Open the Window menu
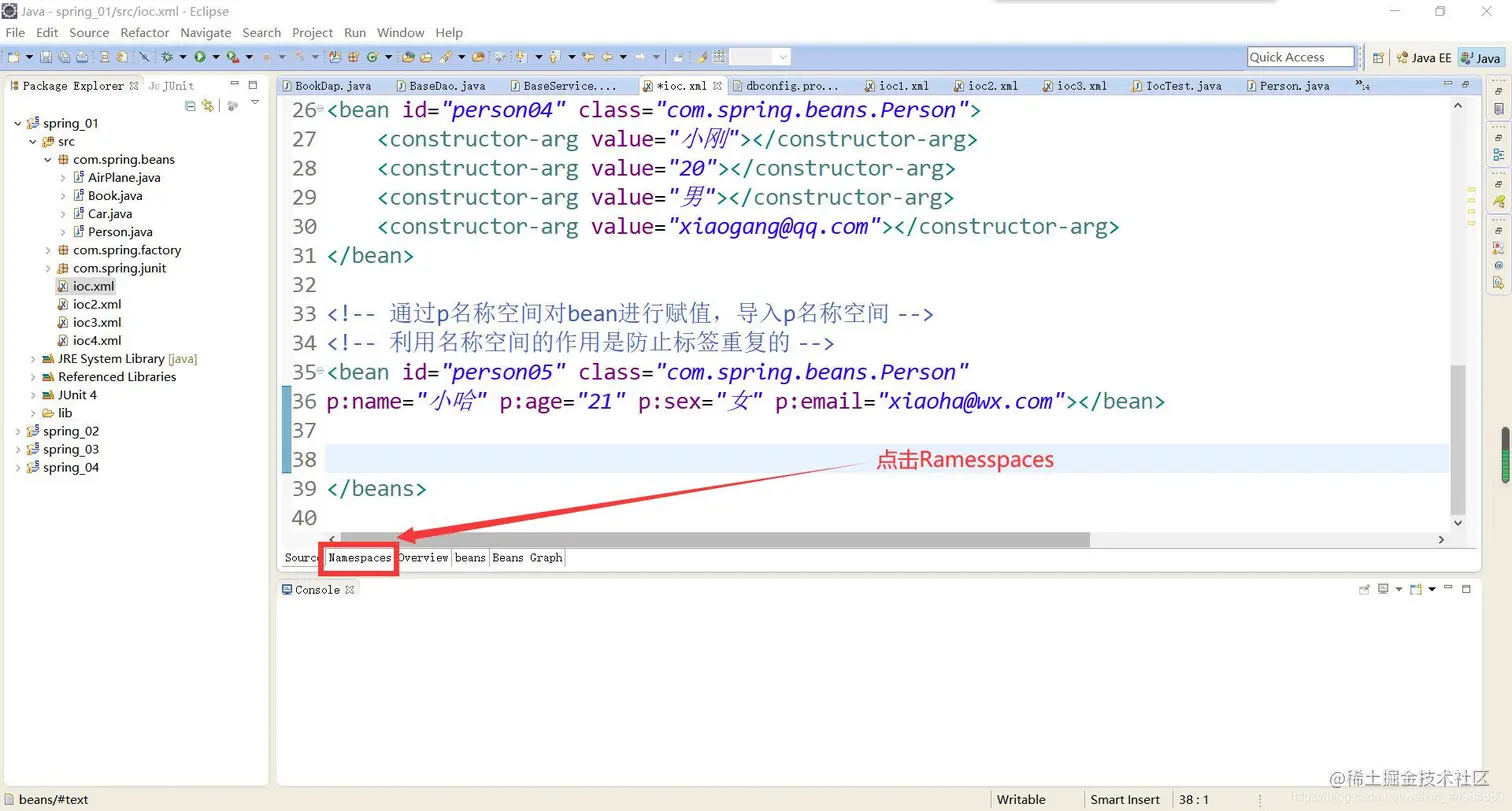 [401, 33]
